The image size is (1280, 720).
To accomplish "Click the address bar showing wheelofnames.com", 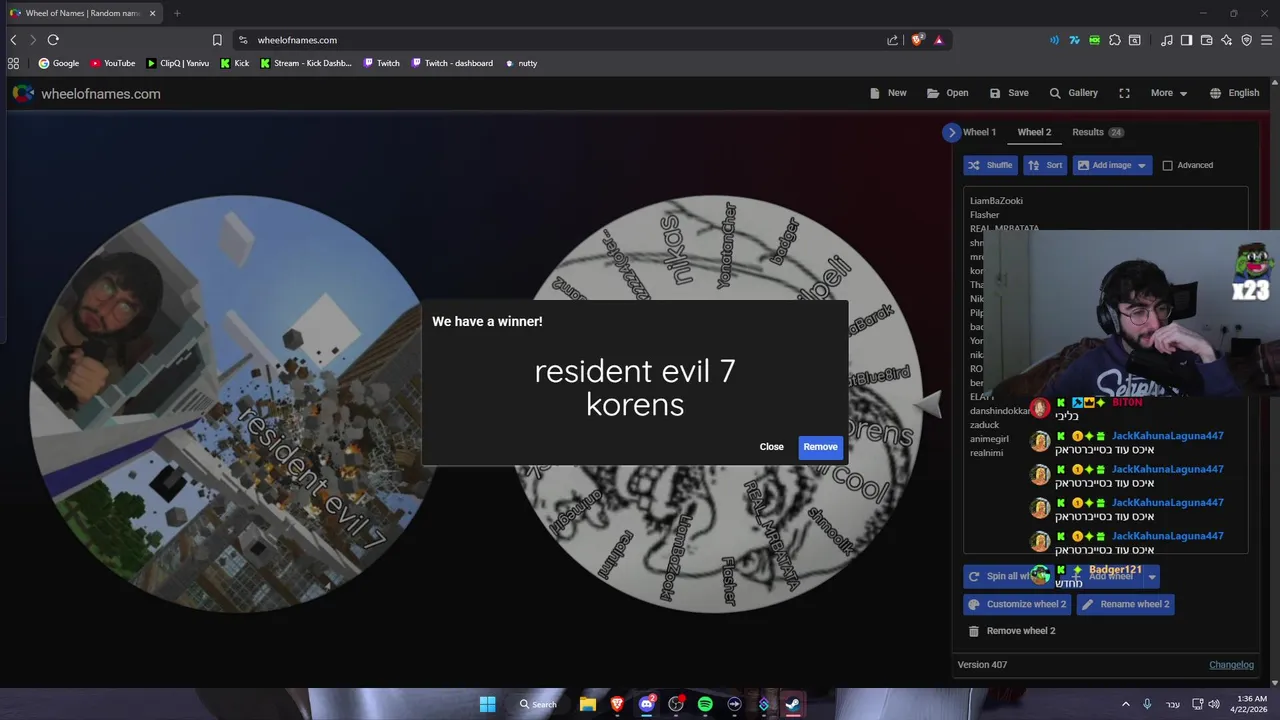I will pyautogui.click(x=560, y=40).
